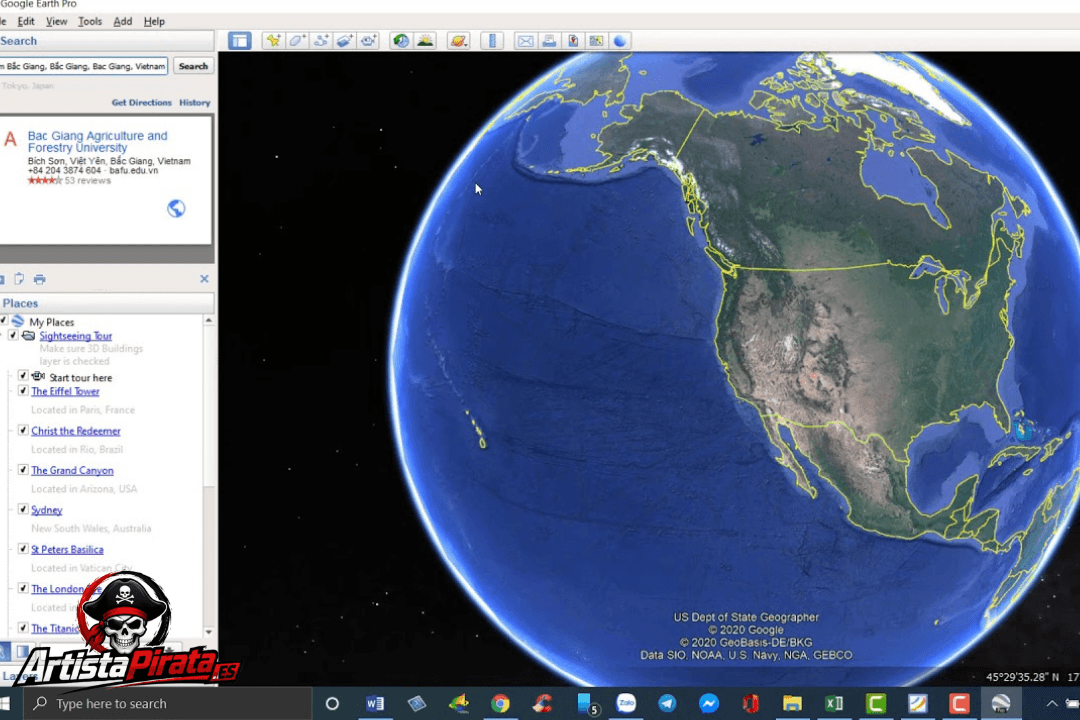Open the search History link
The height and width of the screenshot is (720, 1080).
click(194, 103)
